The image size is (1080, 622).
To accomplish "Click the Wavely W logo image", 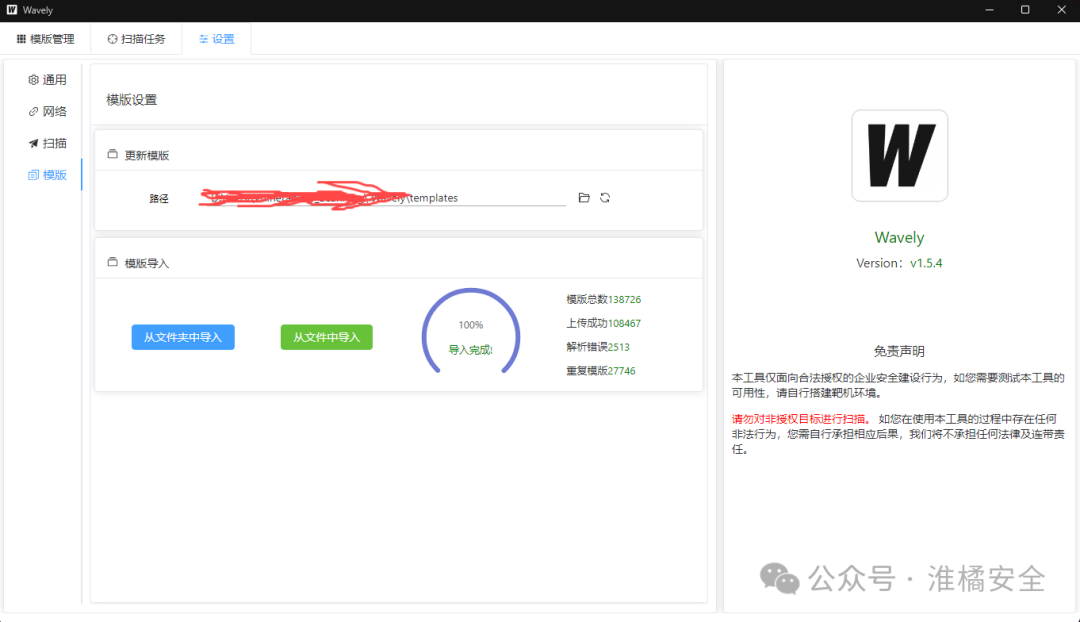I will click(900, 156).
